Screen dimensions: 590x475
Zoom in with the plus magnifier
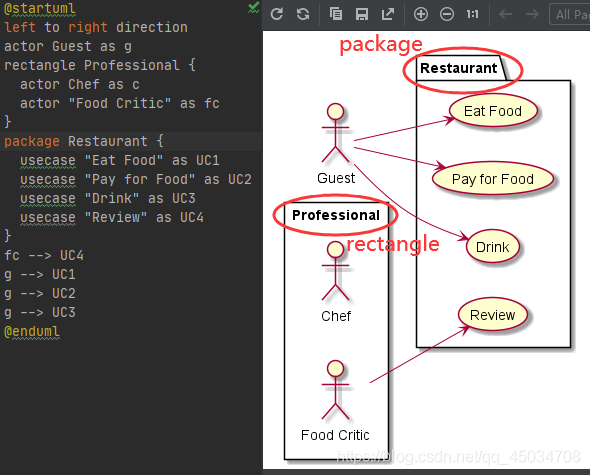pos(421,14)
